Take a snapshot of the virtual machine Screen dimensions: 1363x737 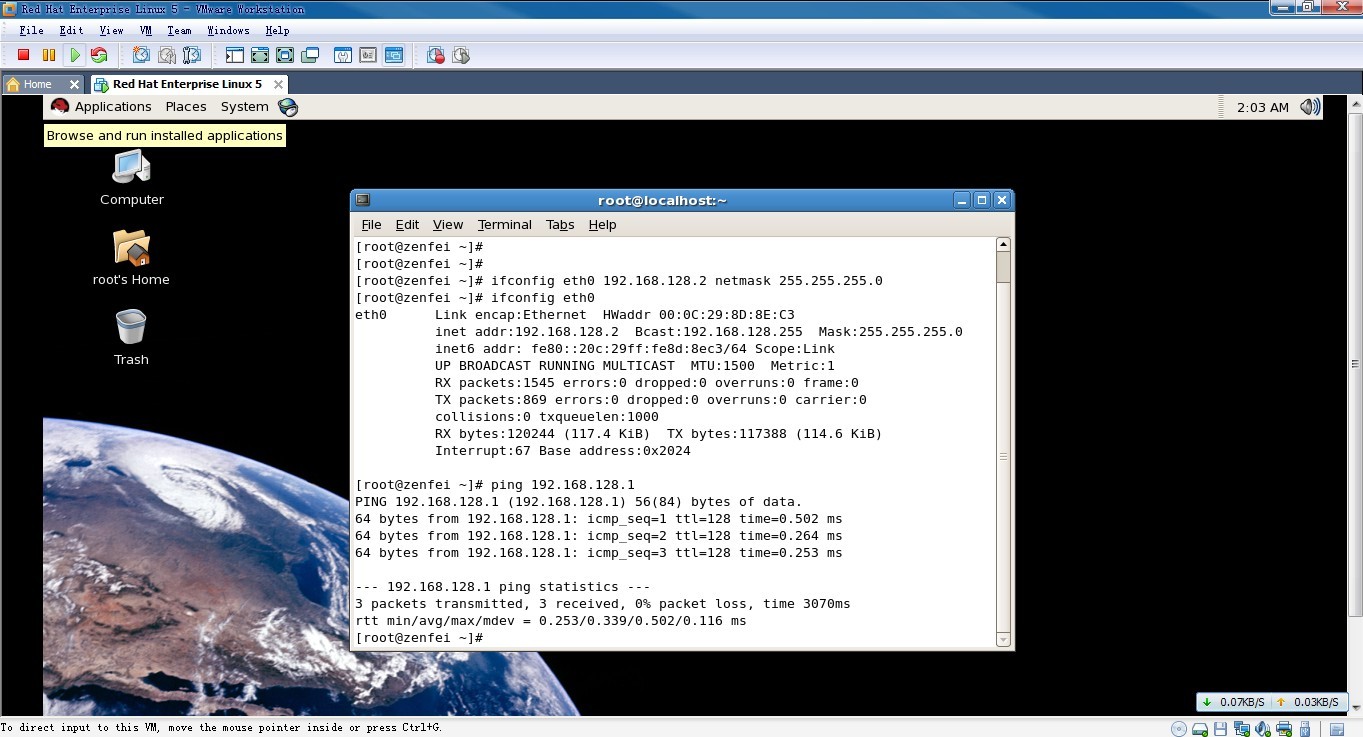point(141,55)
